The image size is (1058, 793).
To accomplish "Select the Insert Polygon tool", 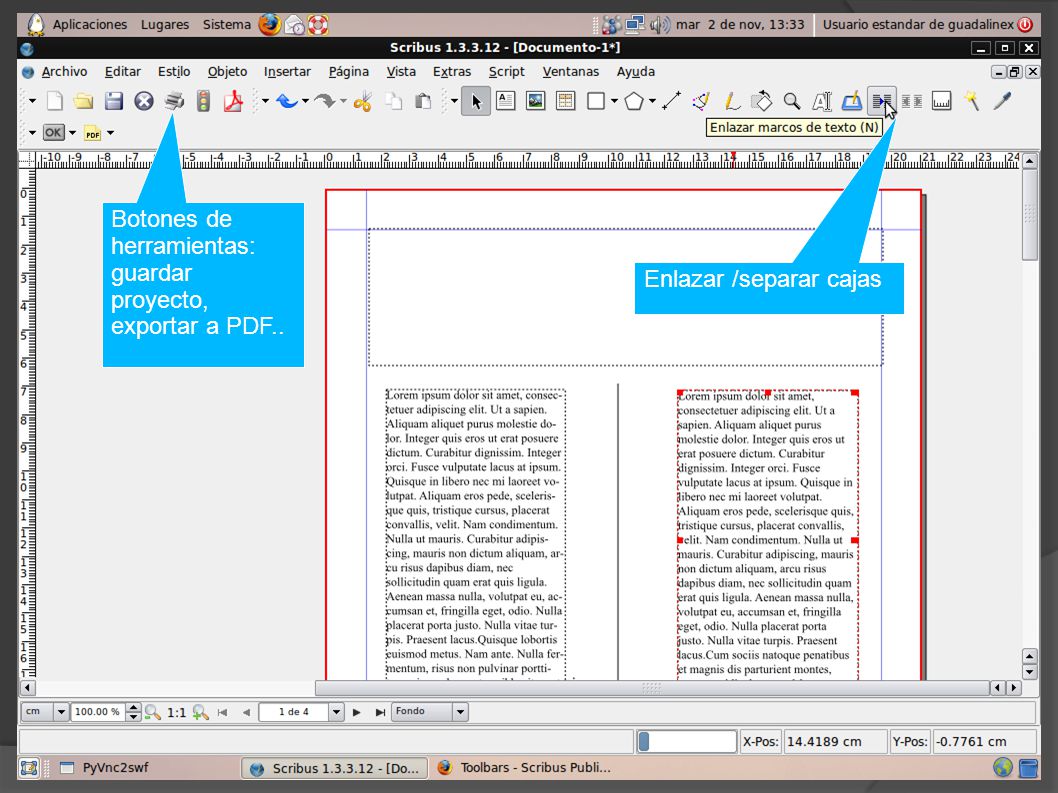I will [x=634, y=101].
